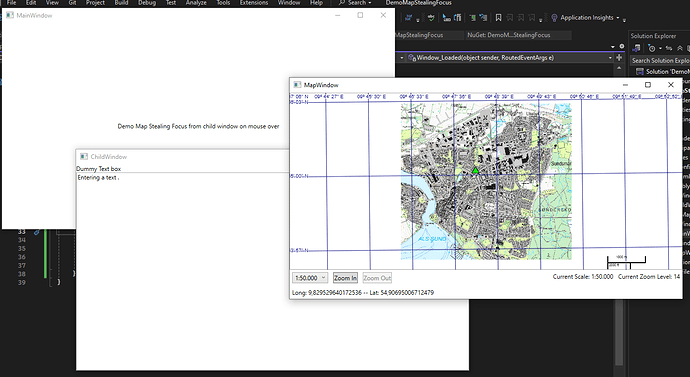Click the editor tab settings gear icon
This screenshot has height=377, width=690.
coord(622,46)
